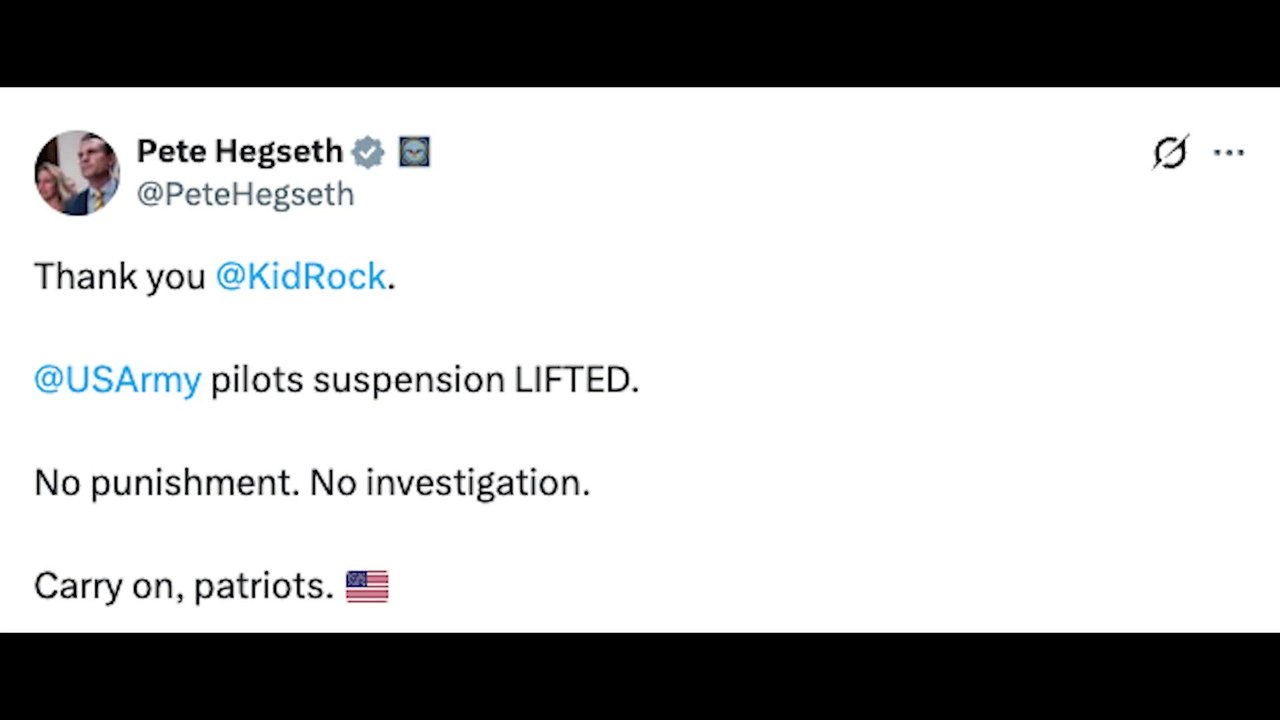This screenshot has width=1280, height=720.
Task: Click the text "Carry on, patriots."
Action: (x=184, y=586)
